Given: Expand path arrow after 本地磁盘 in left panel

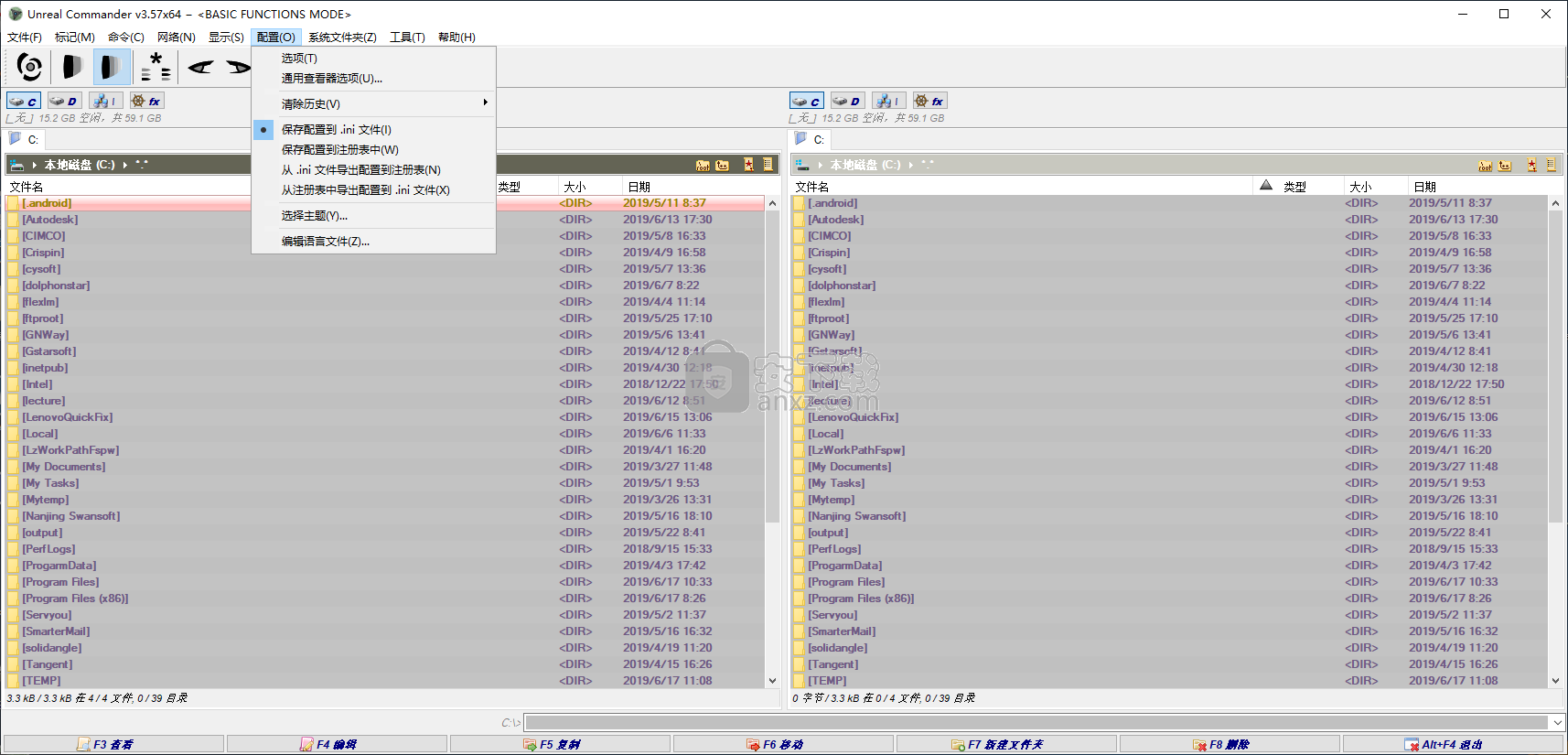Looking at the screenshot, I should point(125,165).
